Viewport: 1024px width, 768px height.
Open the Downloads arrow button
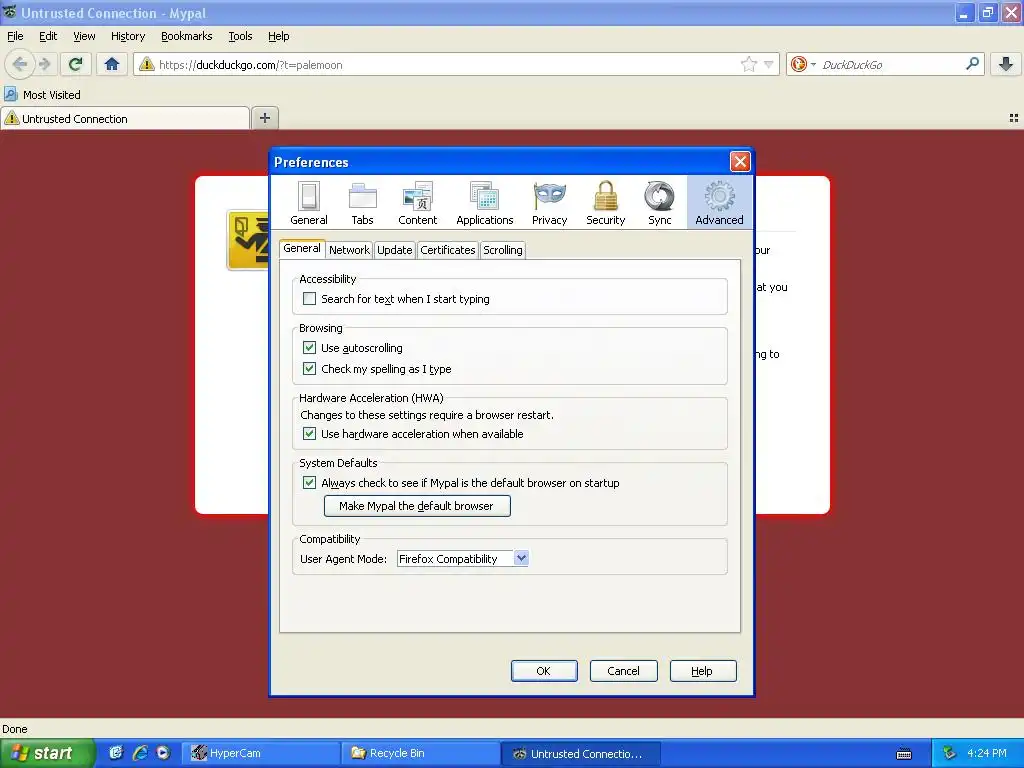pos(1006,64)
